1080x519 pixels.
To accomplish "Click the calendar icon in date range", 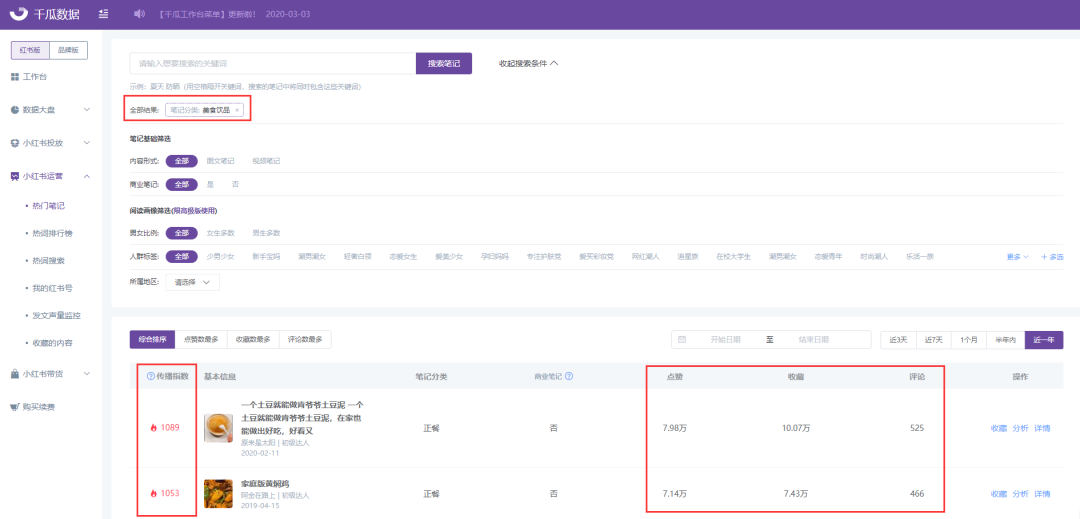I will pos(682,340).
